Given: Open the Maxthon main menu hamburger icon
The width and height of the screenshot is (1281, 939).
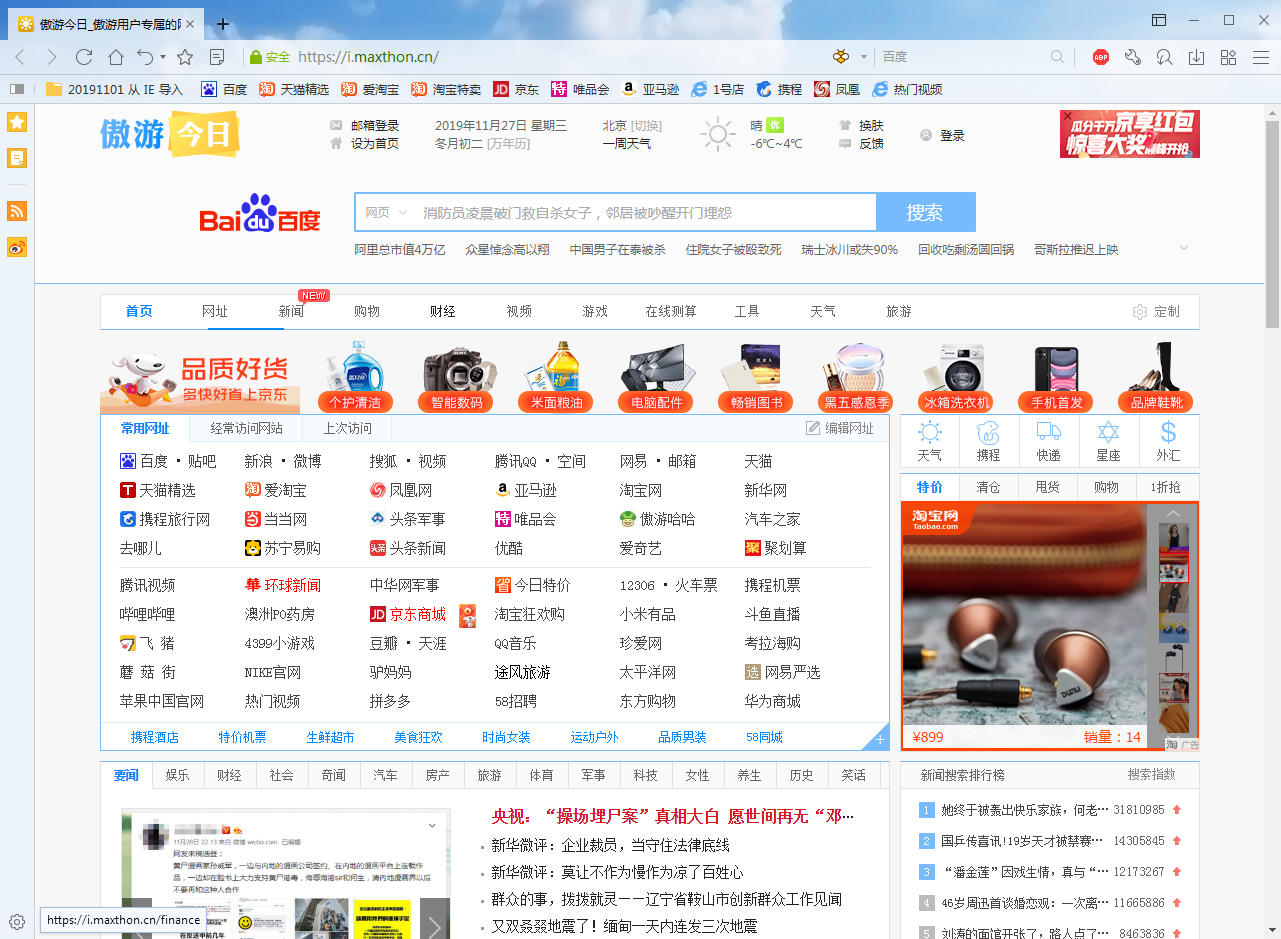Looking at the screenshot, I should [1261, 57].
